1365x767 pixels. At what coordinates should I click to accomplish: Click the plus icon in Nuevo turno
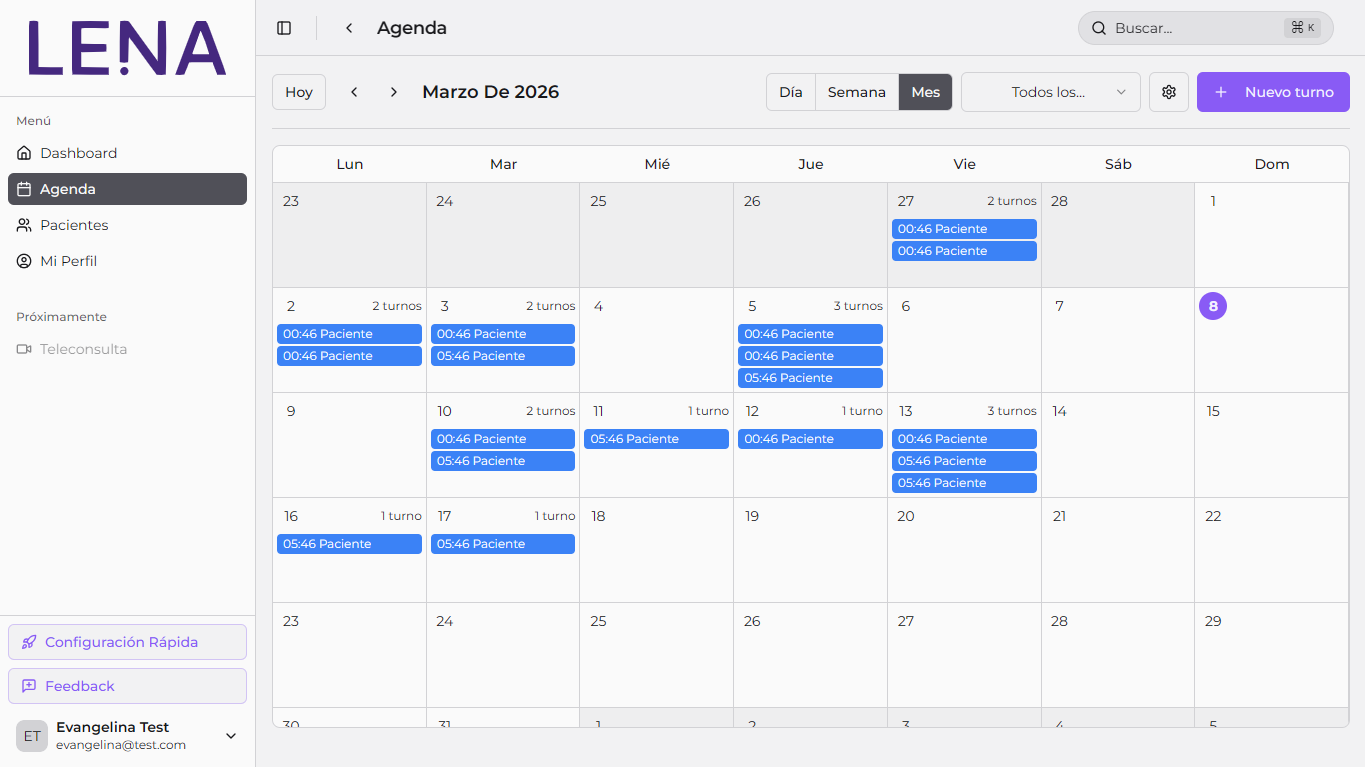click(x=1221, y=92)
